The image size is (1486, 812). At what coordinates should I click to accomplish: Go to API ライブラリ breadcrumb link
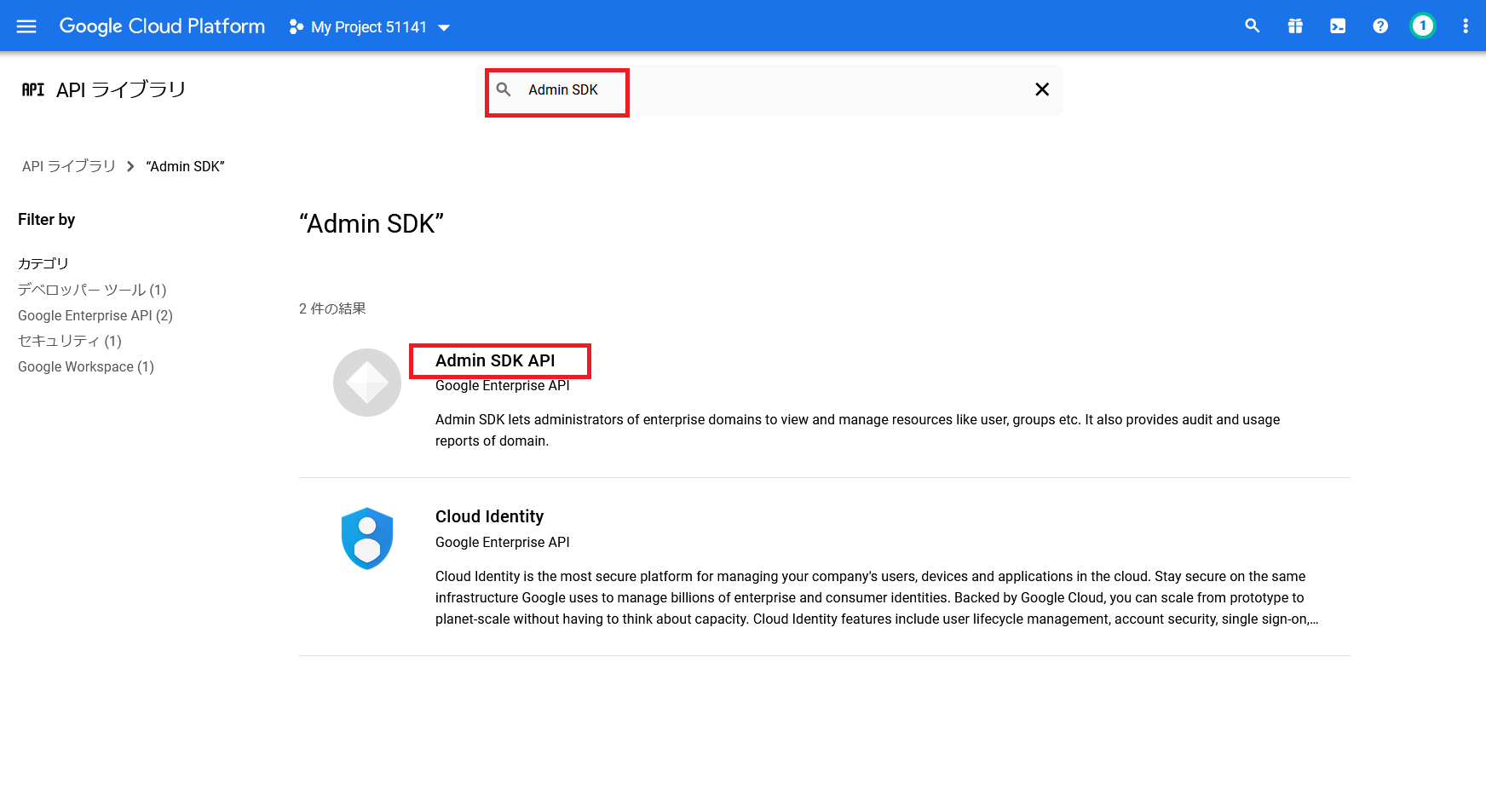pyautogui.click(x=69, y=166)
